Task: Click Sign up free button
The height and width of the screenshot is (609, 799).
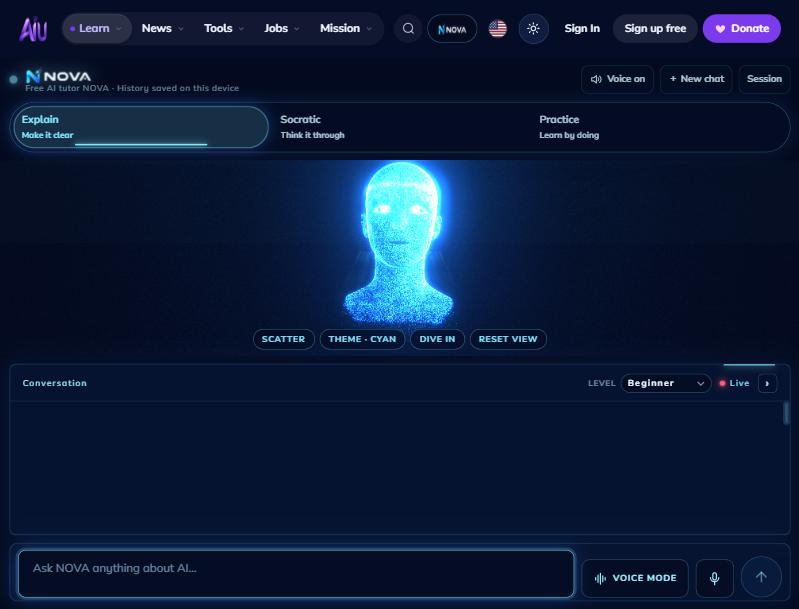Action: point(655,29)
